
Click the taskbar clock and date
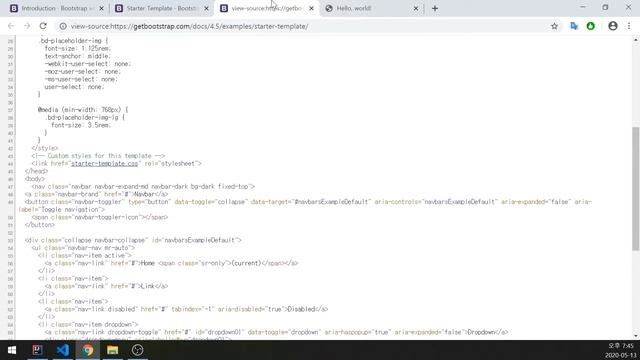(620, 351)
